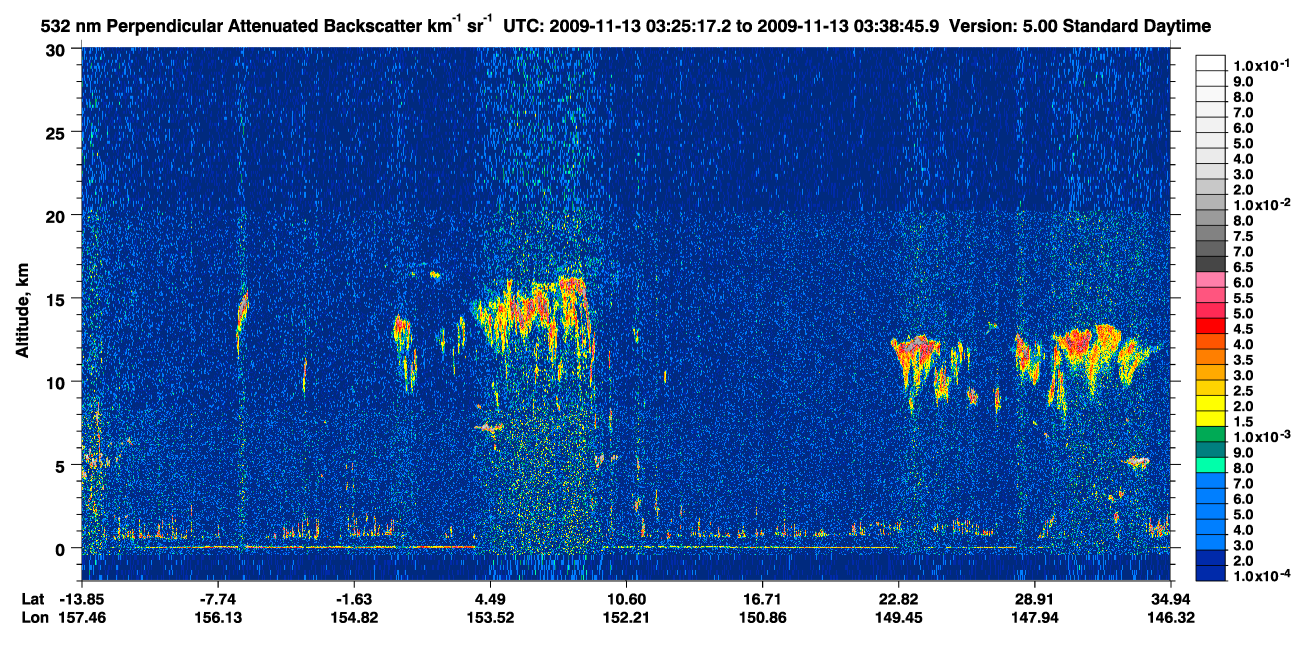The width and height of the screenshot is (1300, 667).
Task: Click the altitude tick label '30'
Action: tap(57, 49)
